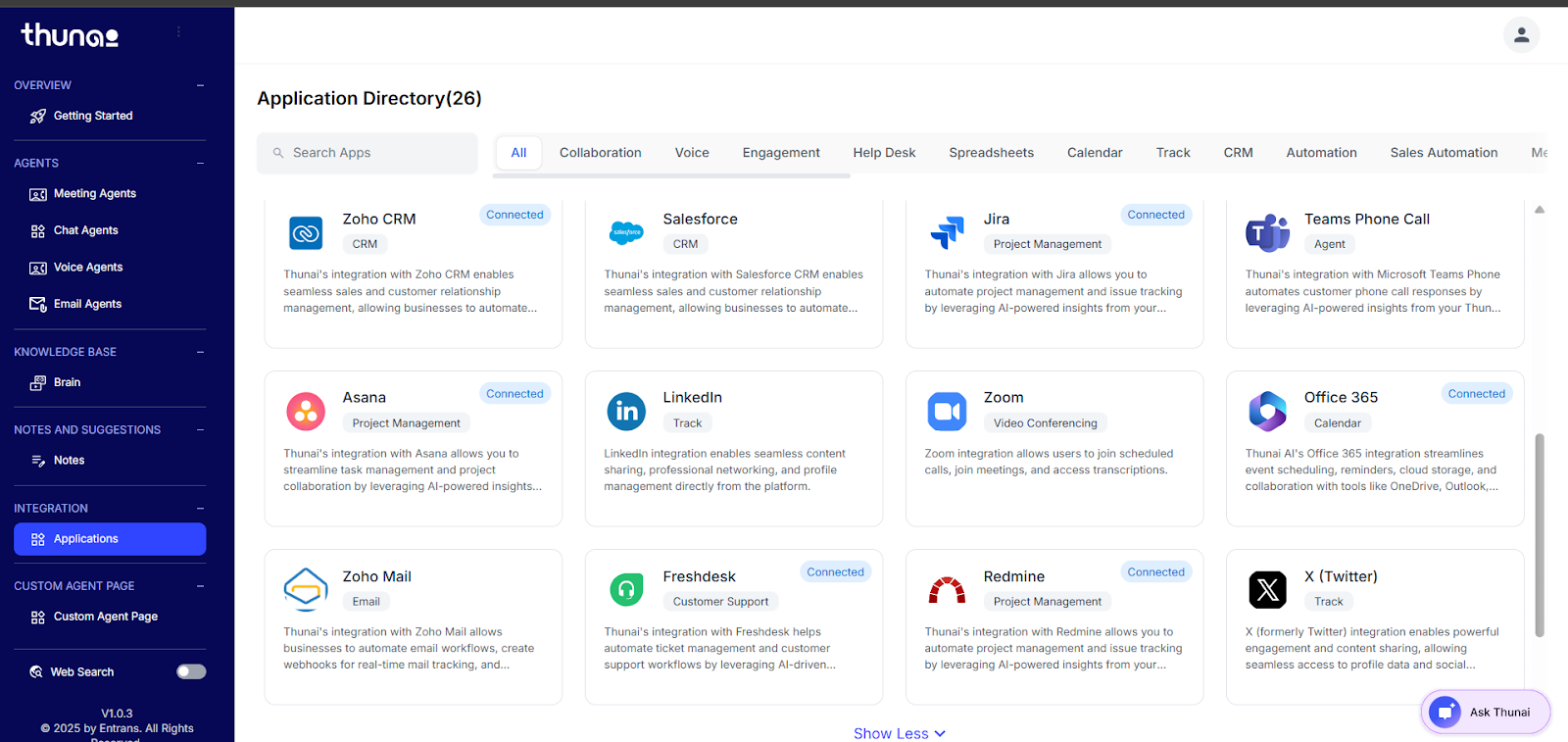Image resolution: width=1568 pixels, height=742 pixels.
Task: Click the Custom Agent Page icon
Action: [38, 618]
